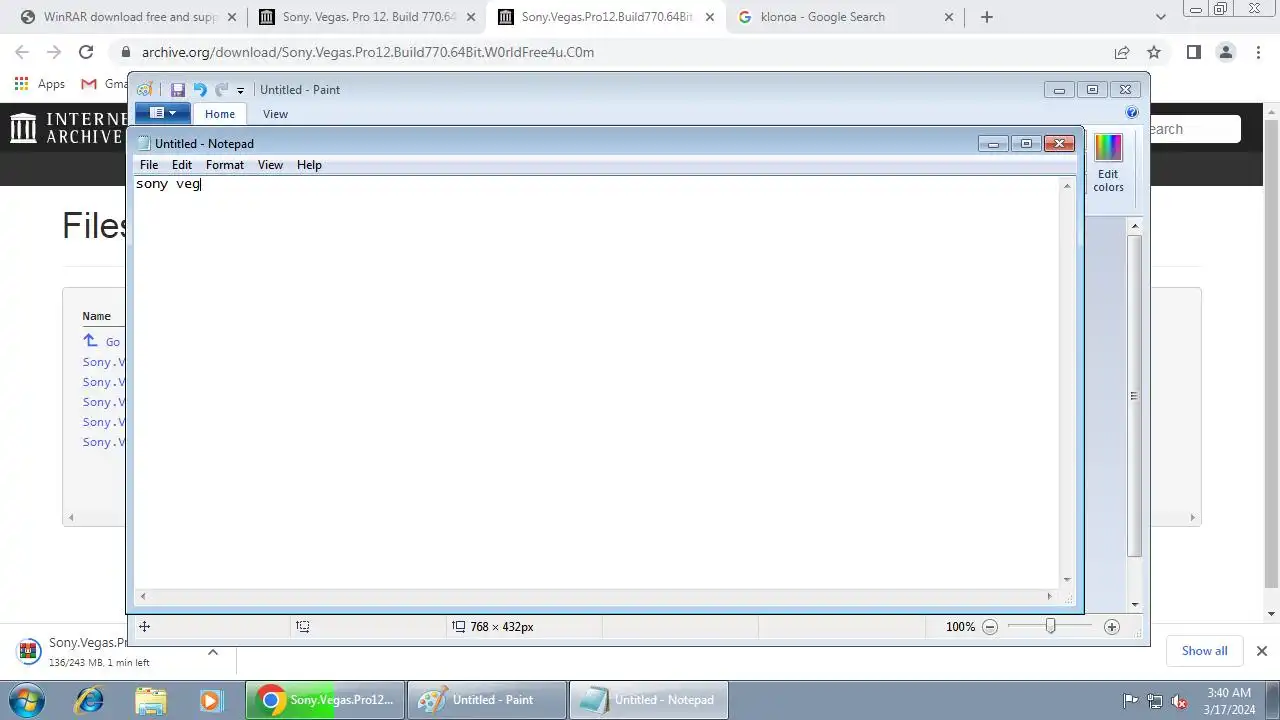This screenshot has width=1280, height=720.
Task: Open Notepad View menu
Action: (270, 165)
